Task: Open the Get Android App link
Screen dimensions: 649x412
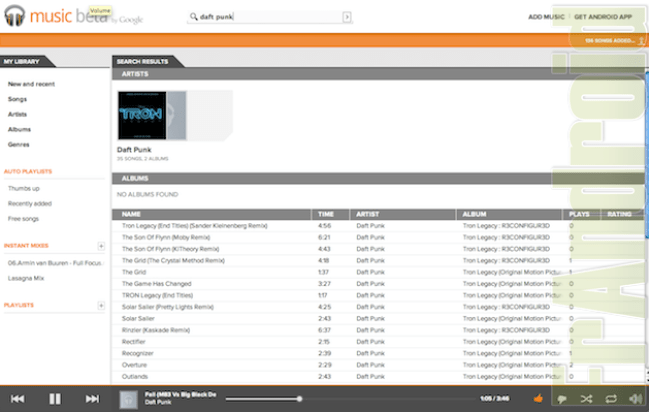Action: click(x=603, y=17)
